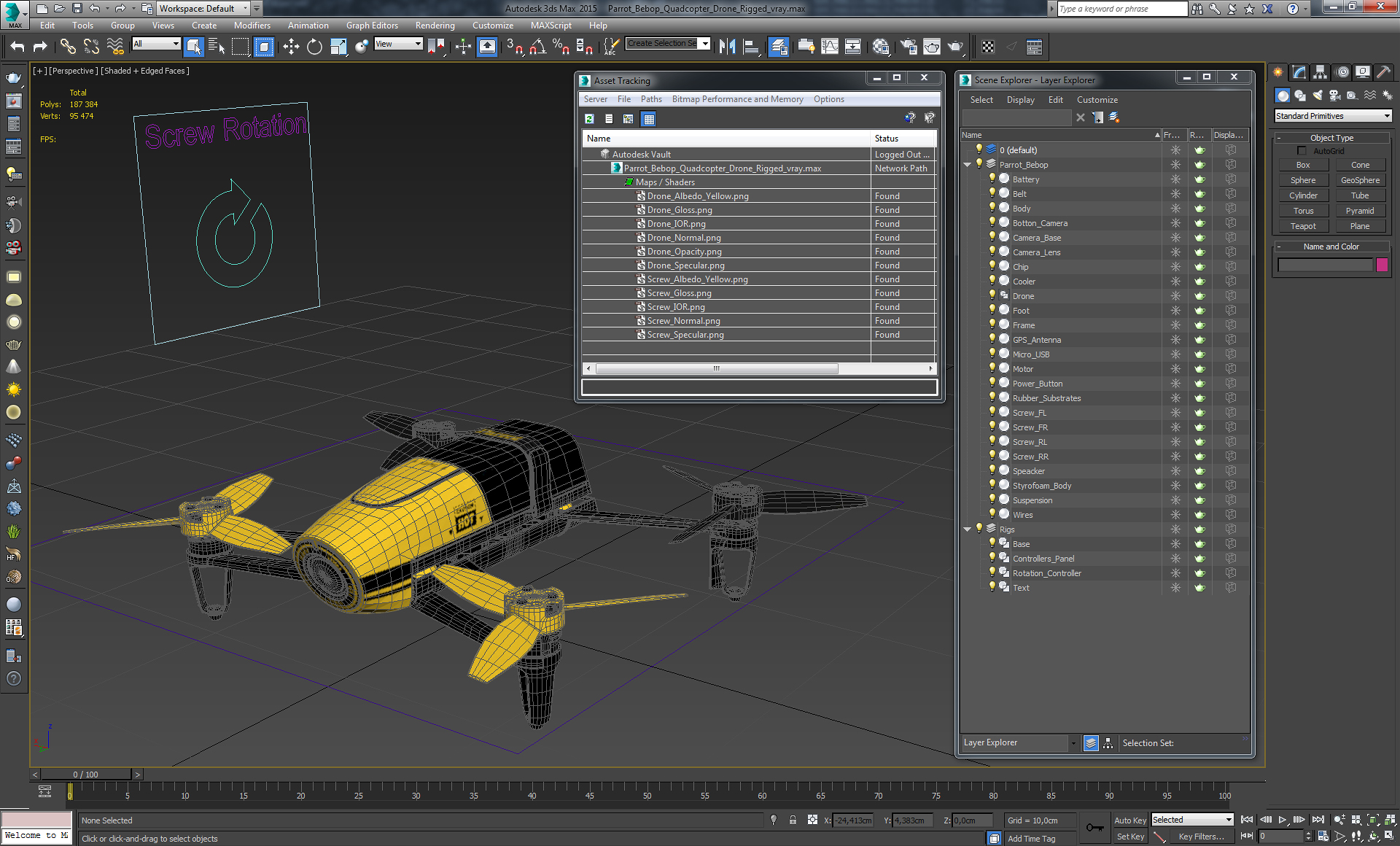This screenshot has width=1400, height=846.
Task: Open Workspace Default dropdown
Action: tap(203, 9)
